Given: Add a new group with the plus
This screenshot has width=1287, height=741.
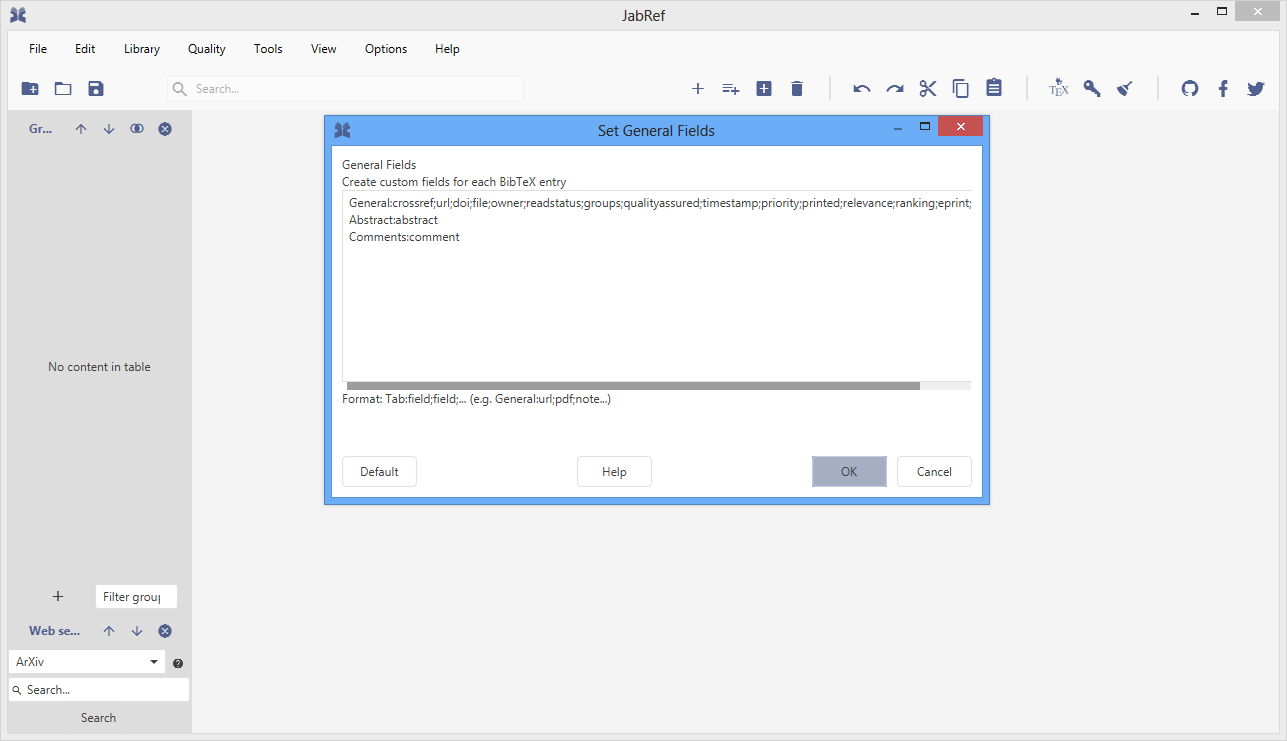Looking at the screenshot, I should click(x=58, y=596).
